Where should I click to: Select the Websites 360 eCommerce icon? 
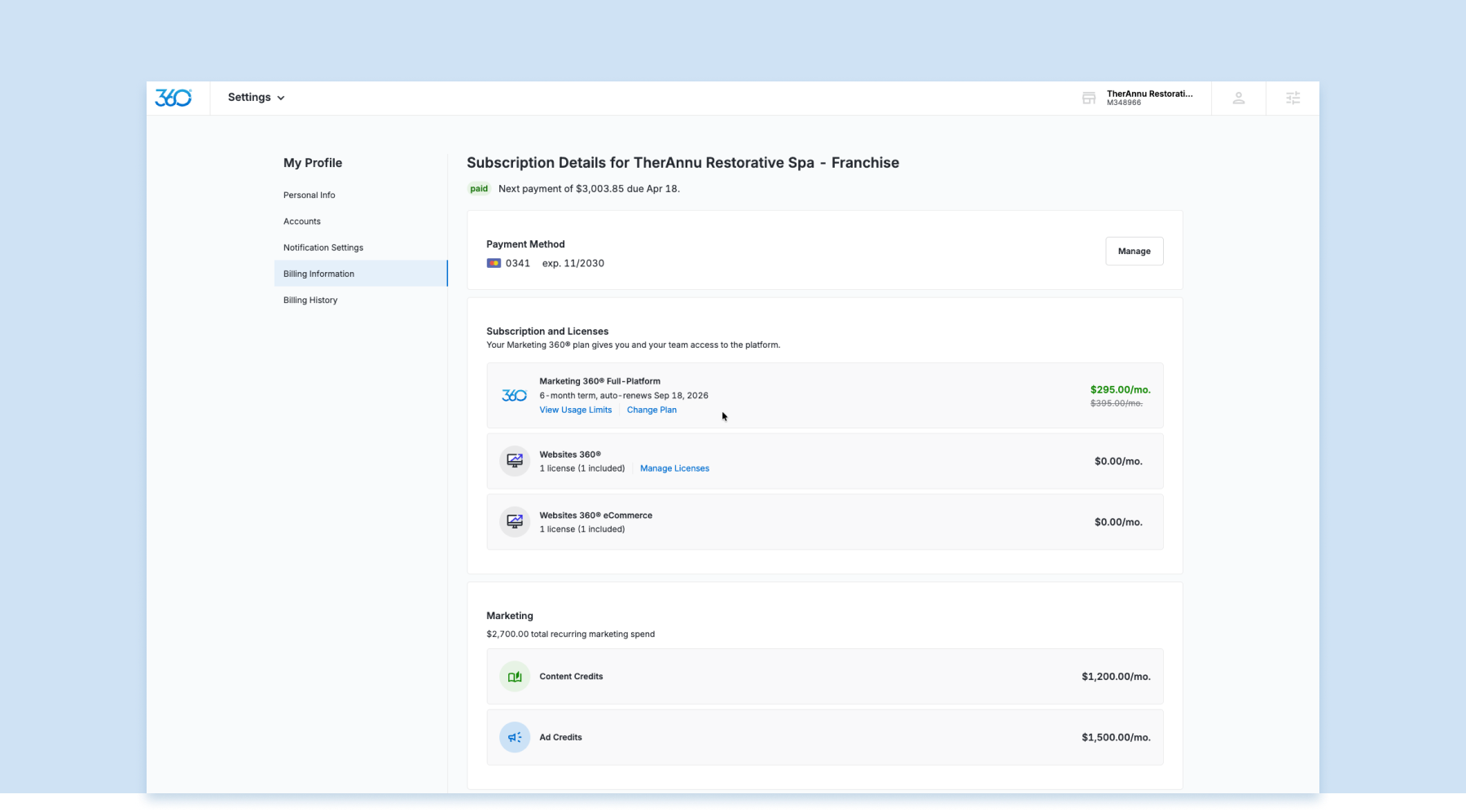514,521
